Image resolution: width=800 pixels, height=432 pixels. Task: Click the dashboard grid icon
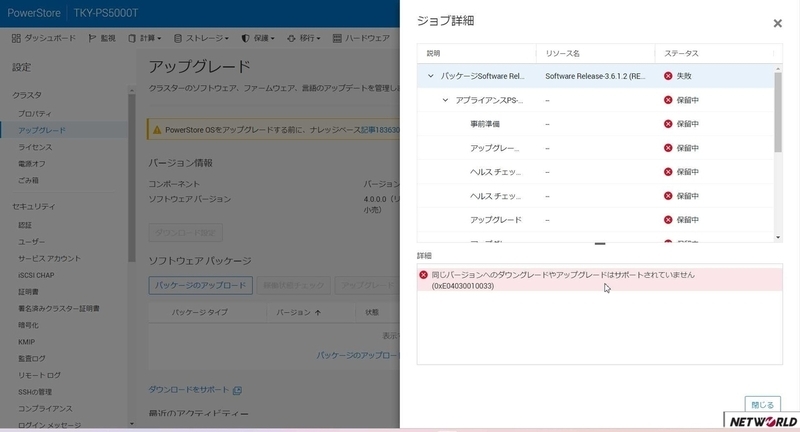click(16, 38)
